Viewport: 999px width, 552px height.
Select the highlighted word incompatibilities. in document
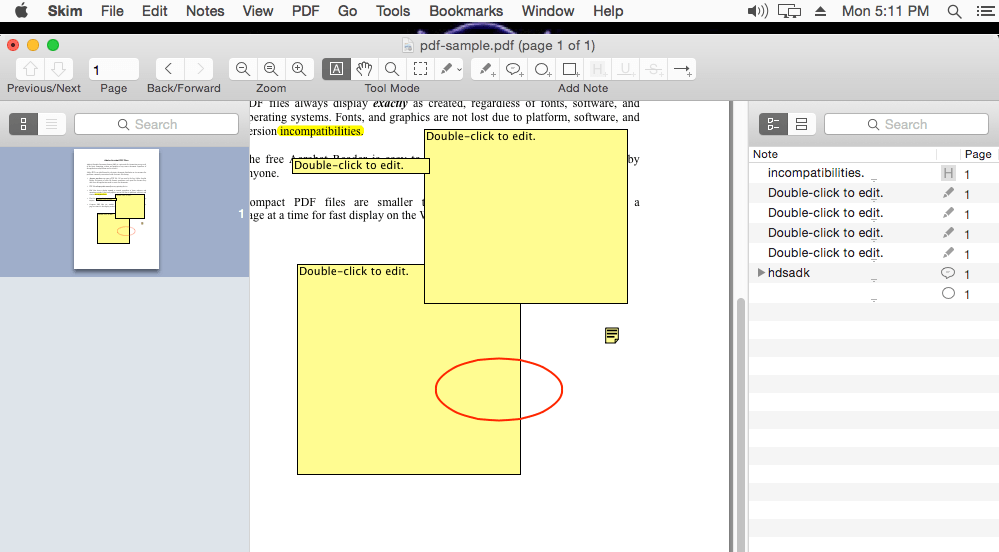(x=320, y=131)
